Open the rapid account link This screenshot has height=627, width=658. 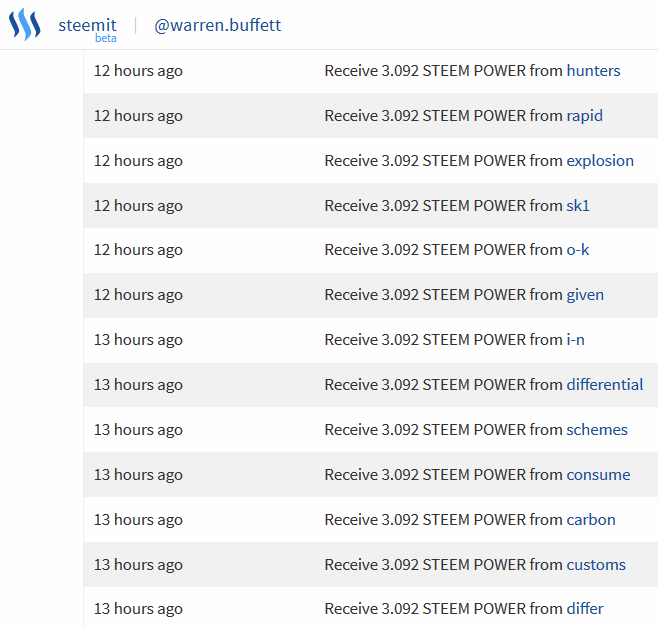pos(585,116)
